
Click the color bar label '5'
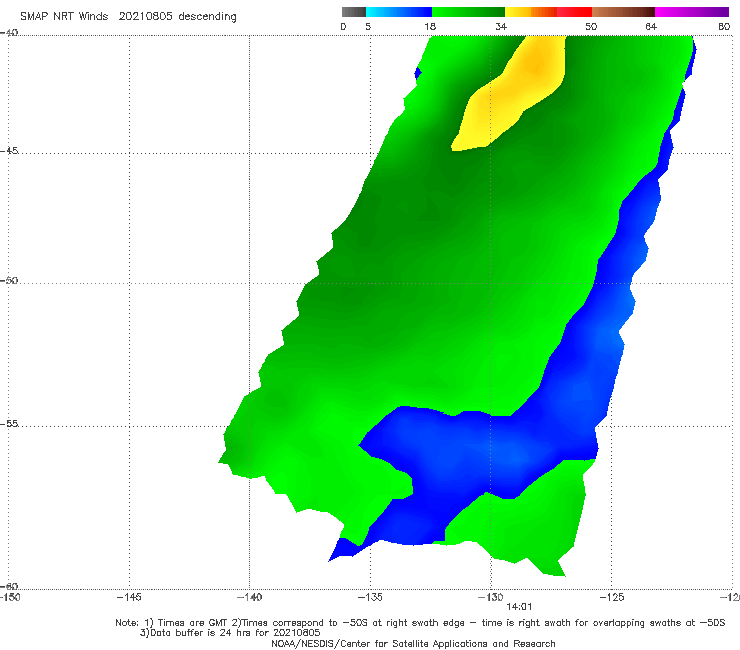pos(368,27)
